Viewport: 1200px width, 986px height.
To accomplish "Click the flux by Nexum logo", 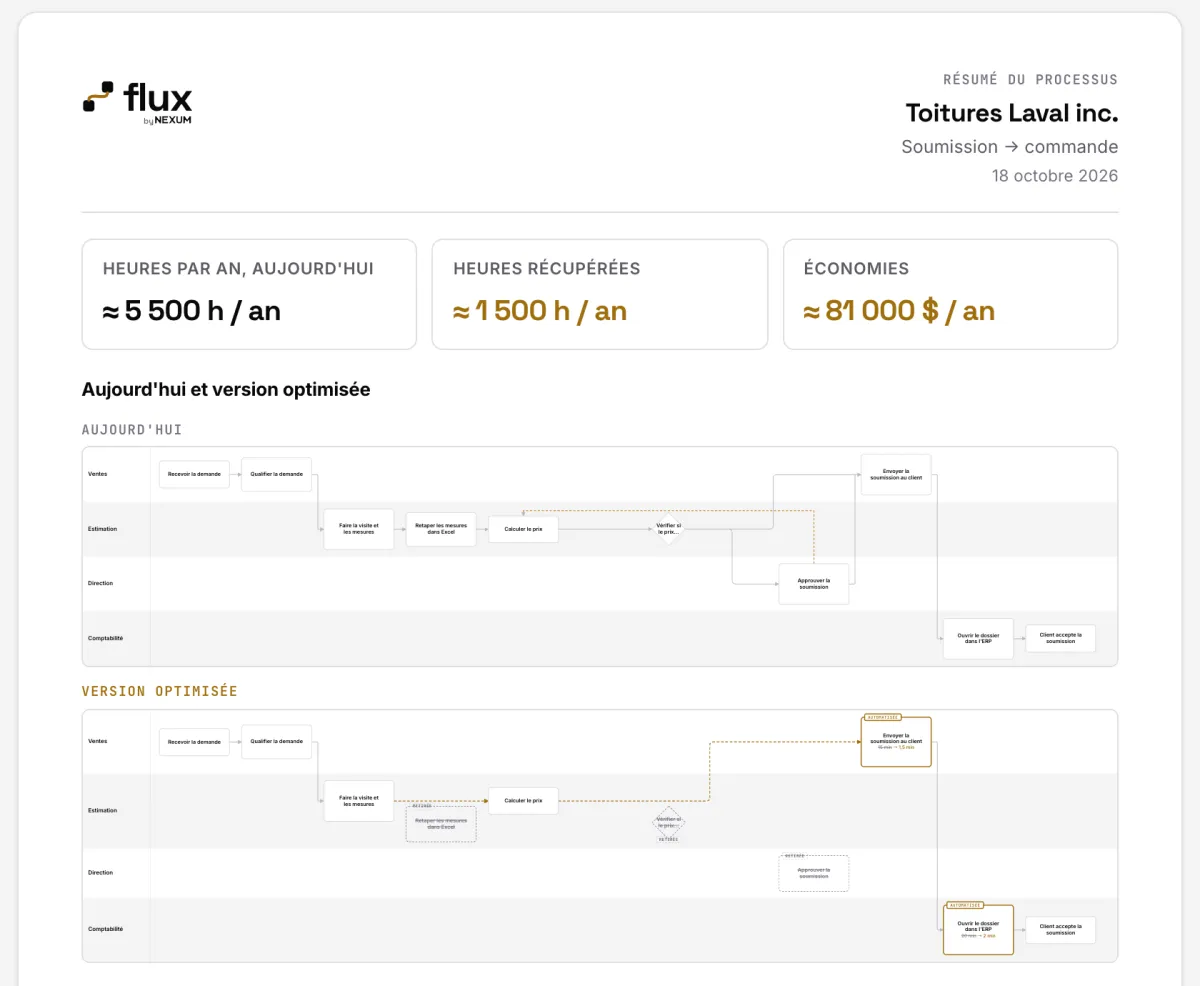I will click(137, 102).
